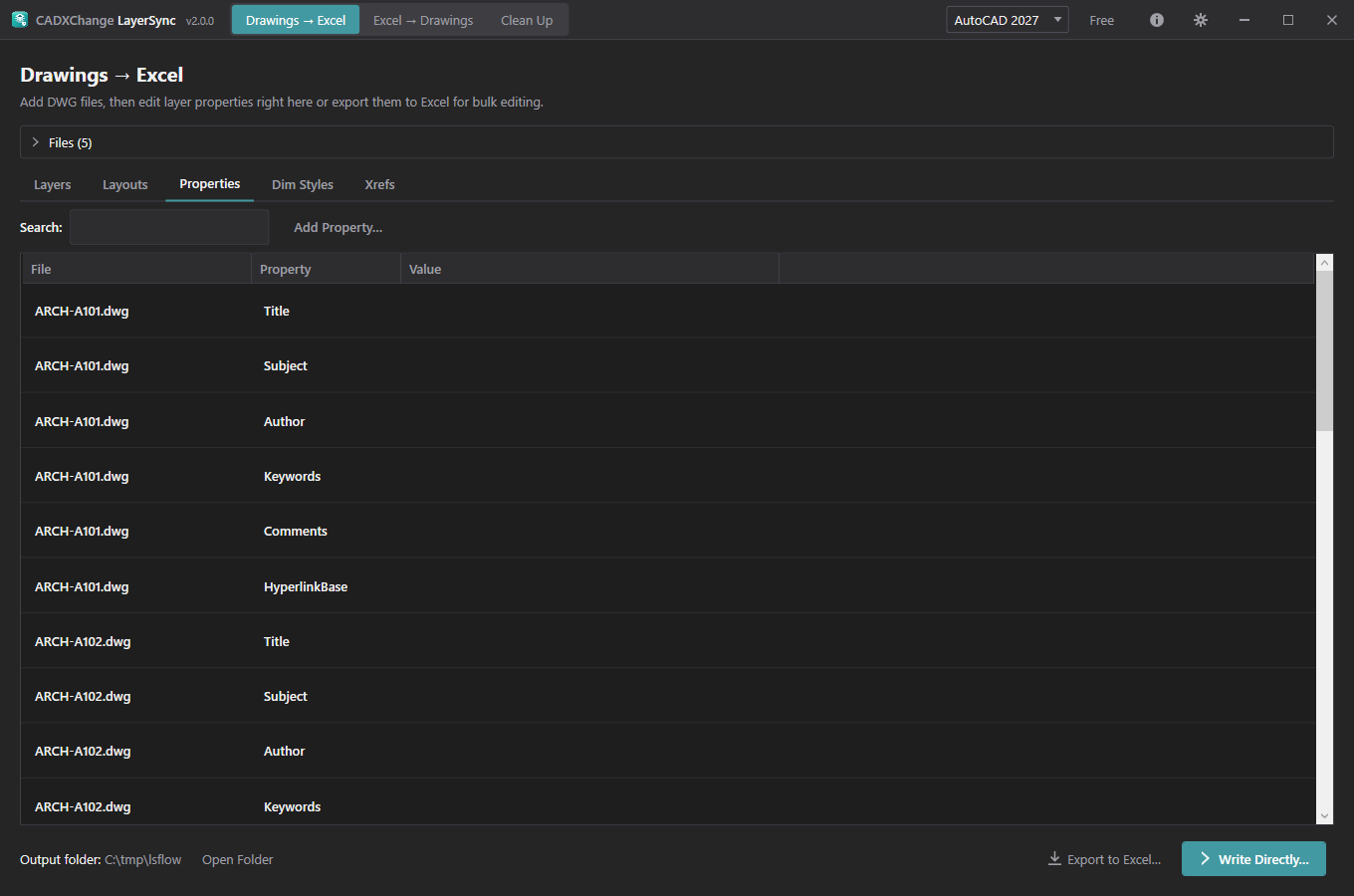Click the Add Property... button
The image size is (1354, 896).
tap(338, 228)
